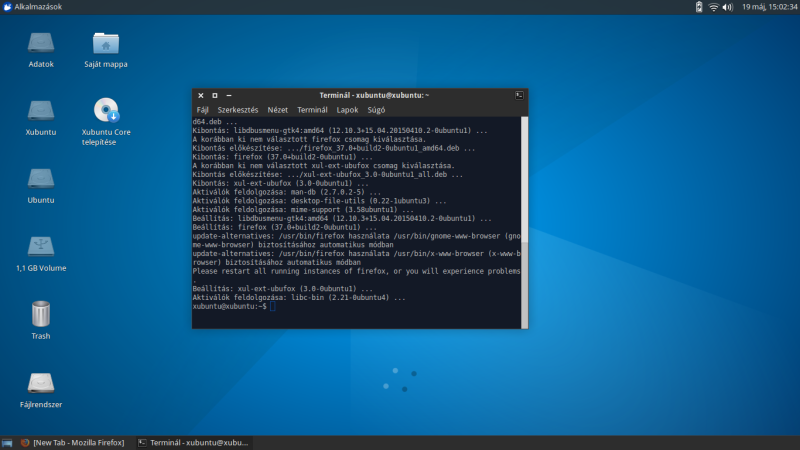This screenshot has width=800, height=450.
Task: Open the Alkalmazások applications menu
Action: 33,7
